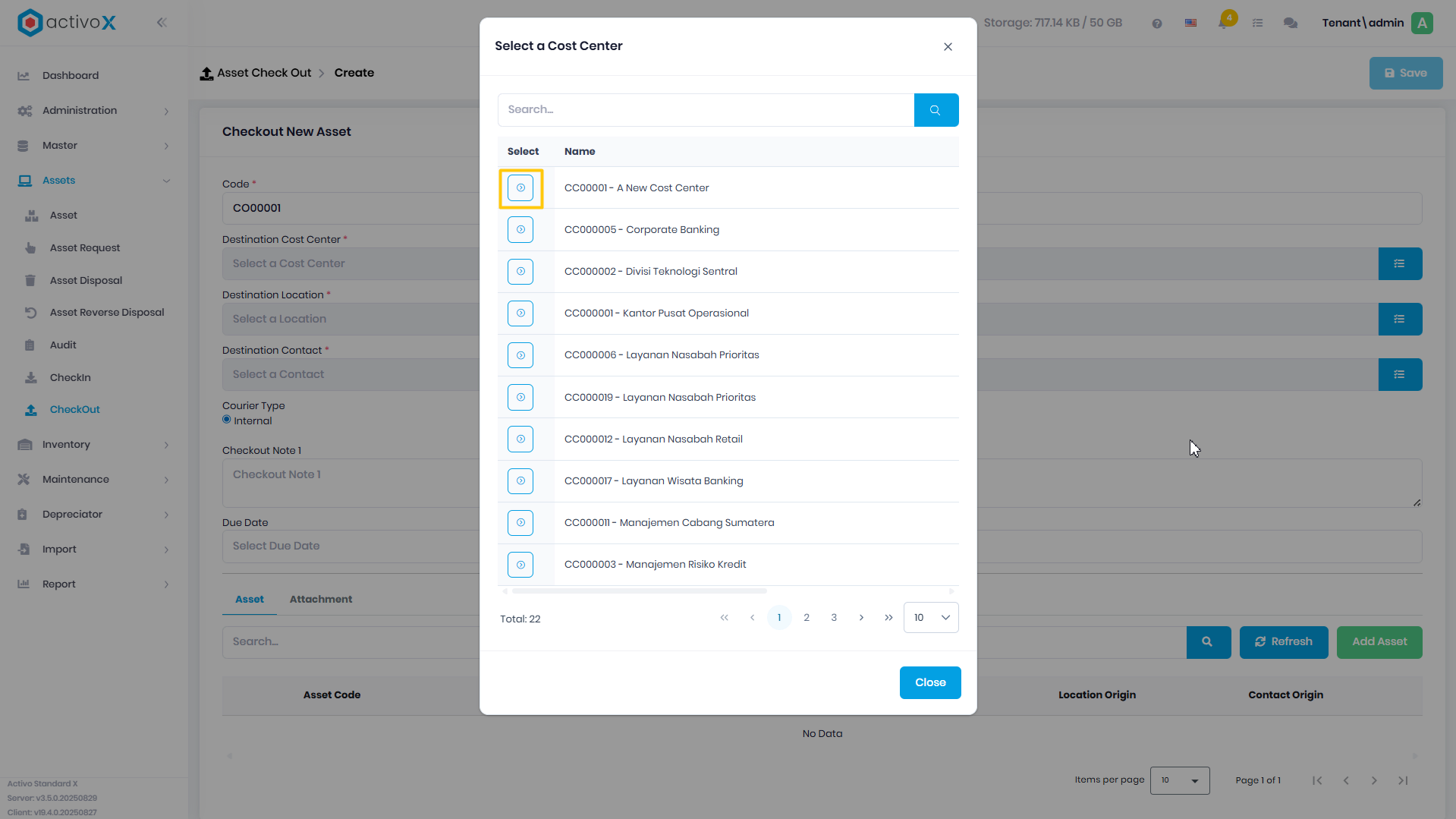Open the Items per page dropdown

[1180, 780]
